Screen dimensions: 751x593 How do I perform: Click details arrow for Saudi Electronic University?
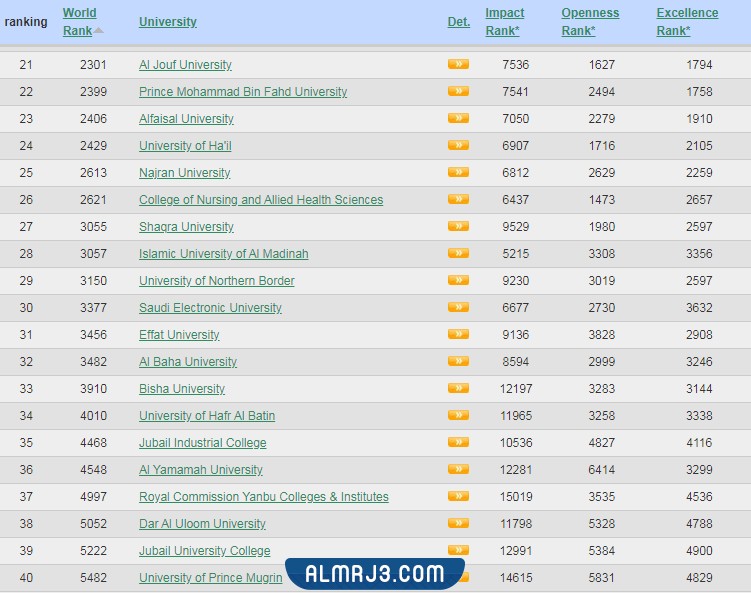[458, 307]
